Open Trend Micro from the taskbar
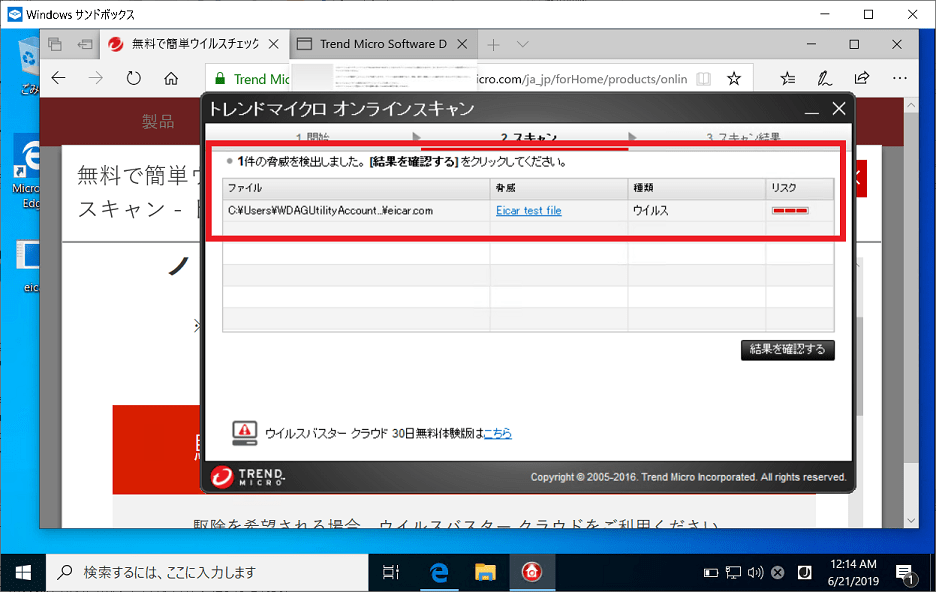The image size is (936, 592). coord(532,572)
